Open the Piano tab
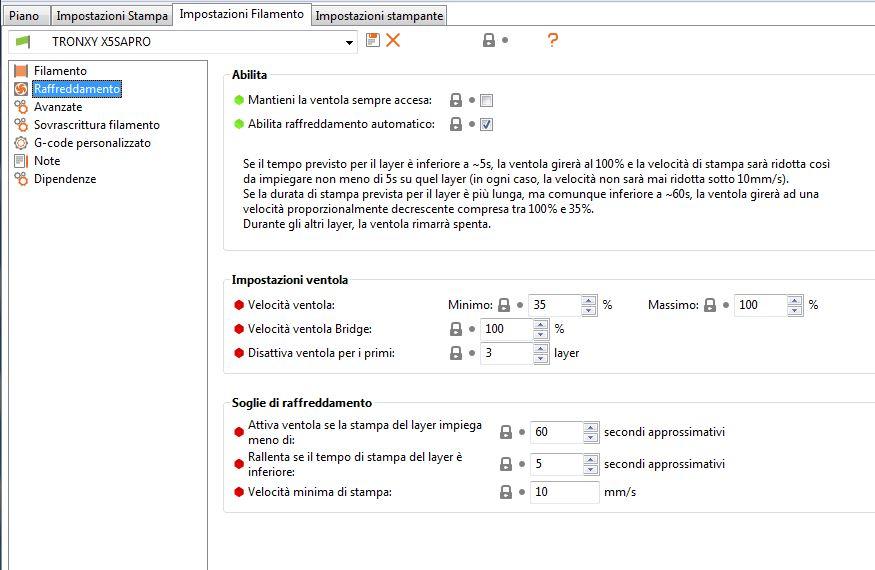 point(24,16)
